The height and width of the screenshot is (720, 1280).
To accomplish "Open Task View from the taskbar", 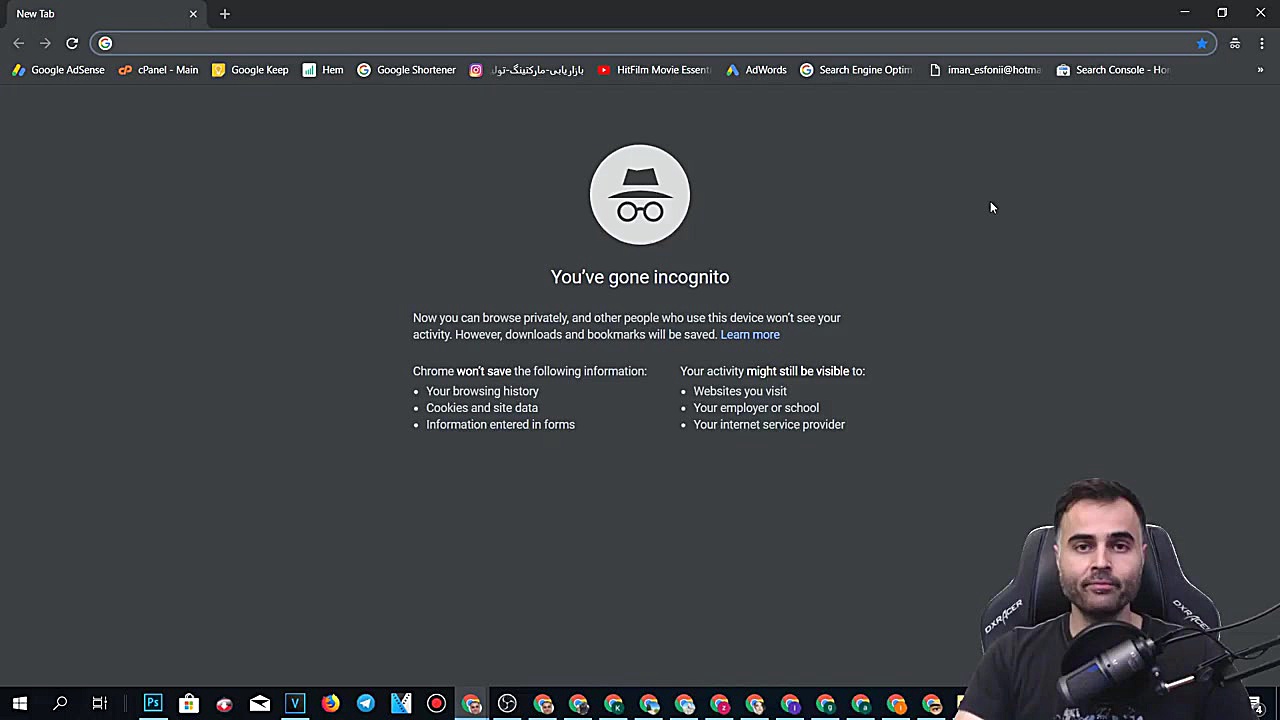I will point(99,704).
